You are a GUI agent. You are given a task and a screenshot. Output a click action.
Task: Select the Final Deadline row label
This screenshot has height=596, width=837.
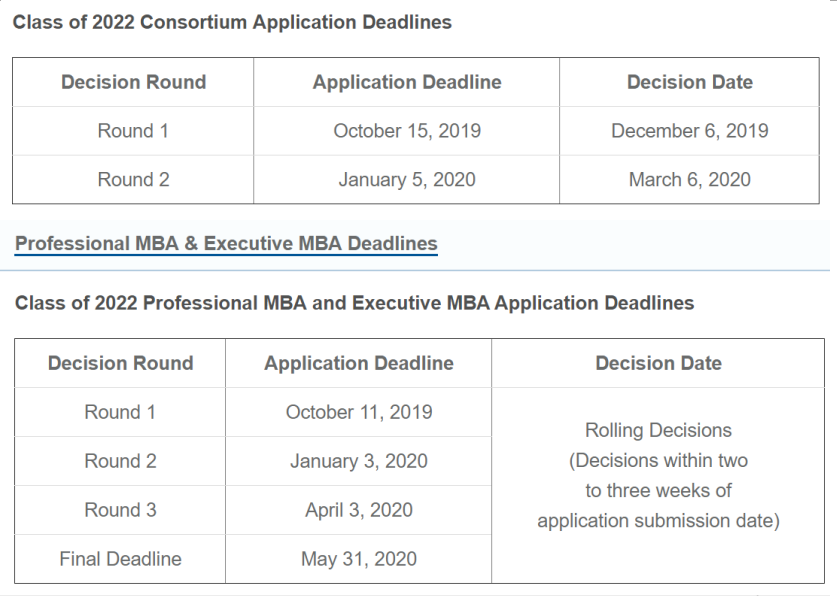coord(120,559)
